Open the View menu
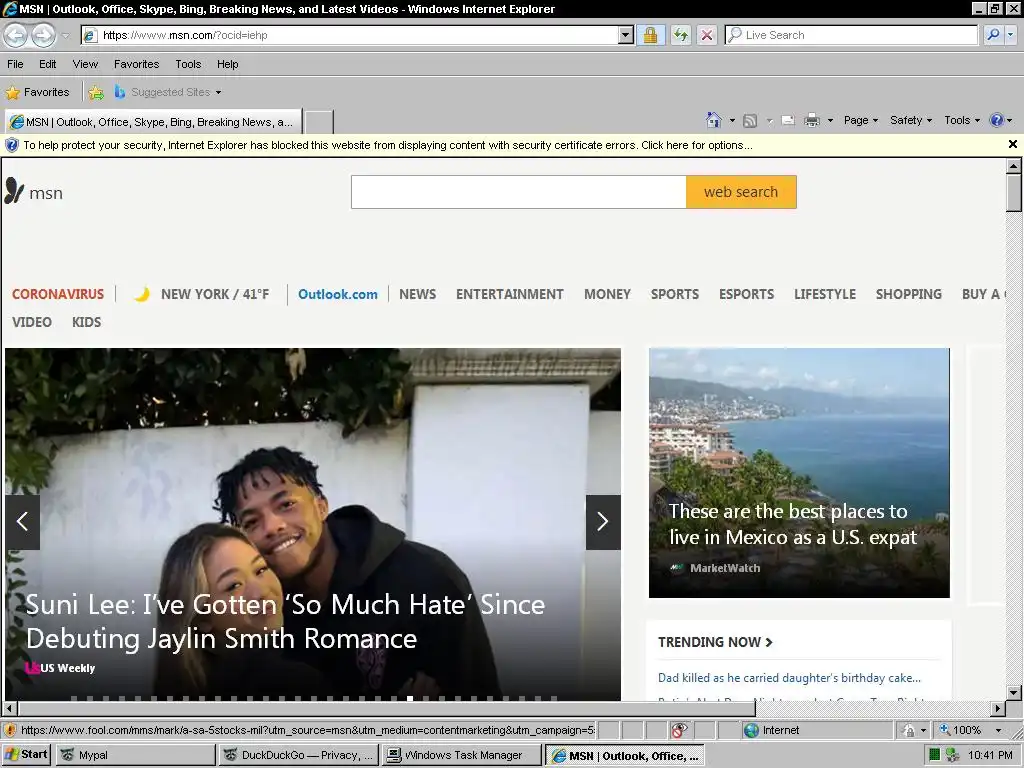The image size is (1024, 768). pos(85,64)
